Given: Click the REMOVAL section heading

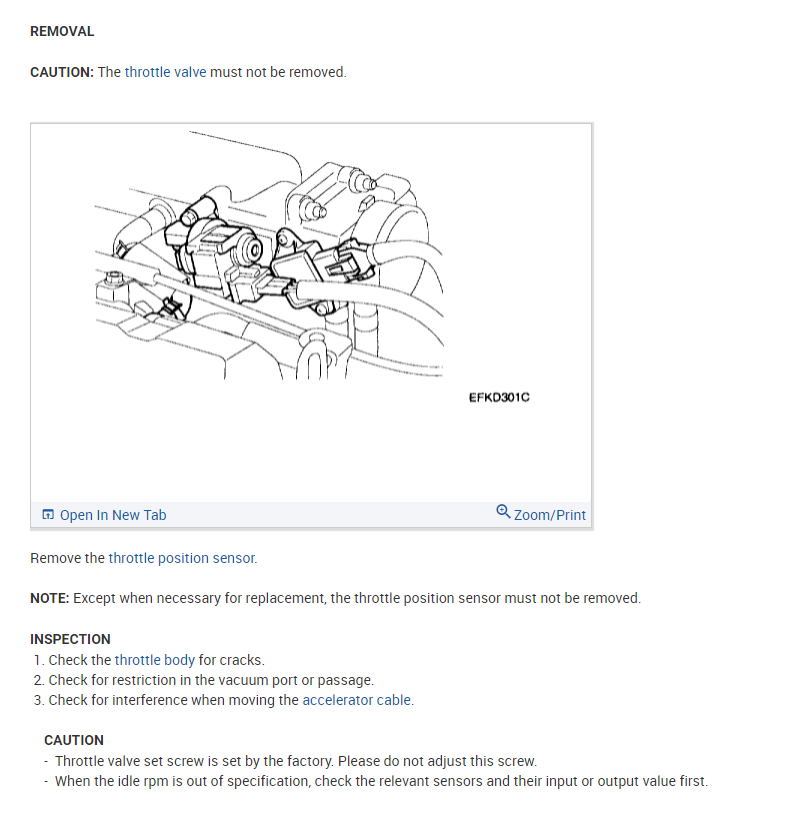Looking at the screenshot, I should tap(62, 32).
